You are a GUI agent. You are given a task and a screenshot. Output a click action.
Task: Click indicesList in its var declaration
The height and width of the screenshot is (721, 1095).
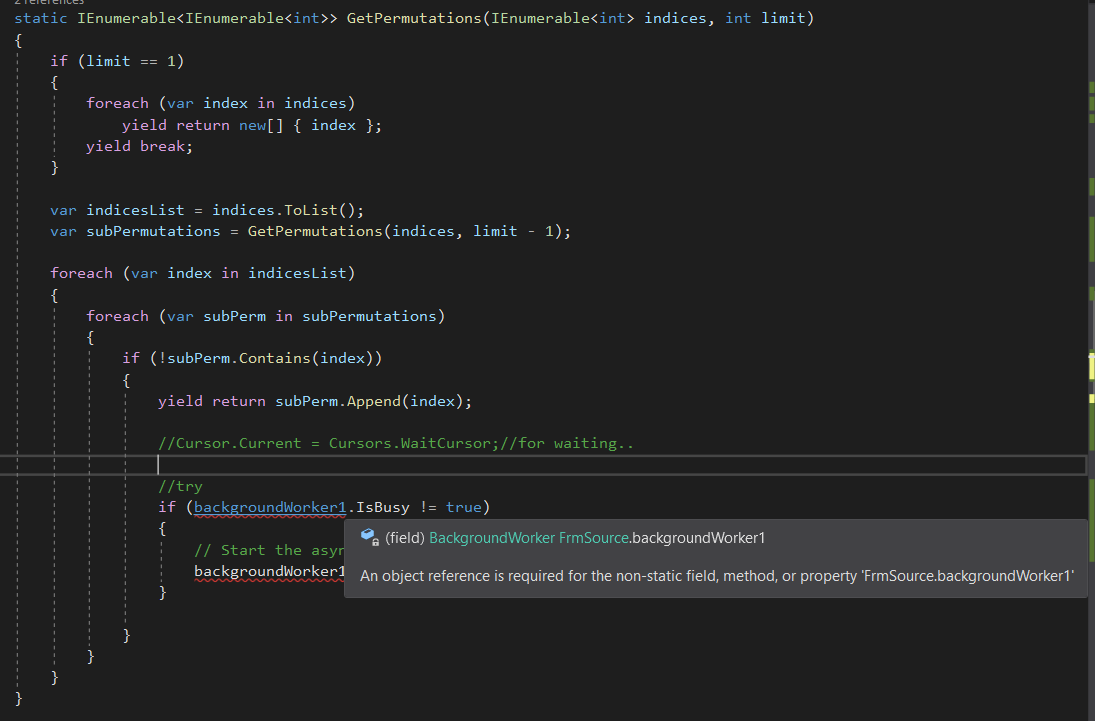(x=135, y=210)
